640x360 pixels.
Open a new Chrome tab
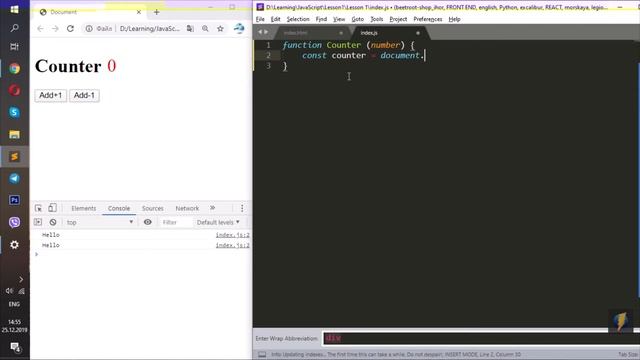click(x=156, y=12)
